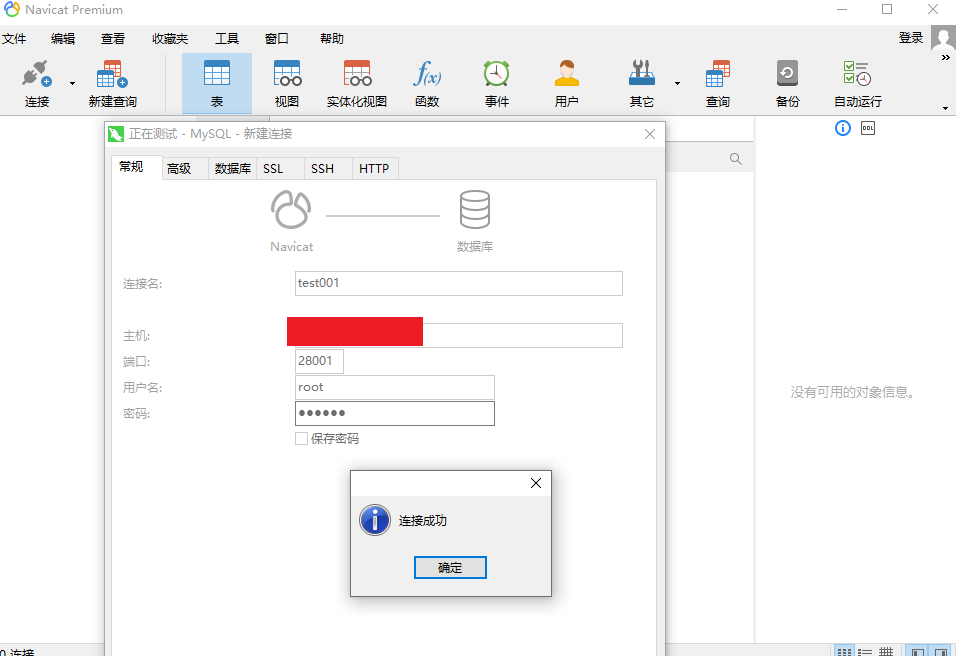Click the 端口 field showing 28001
This screenshot has width=956, height=656.
coord(319,361)
